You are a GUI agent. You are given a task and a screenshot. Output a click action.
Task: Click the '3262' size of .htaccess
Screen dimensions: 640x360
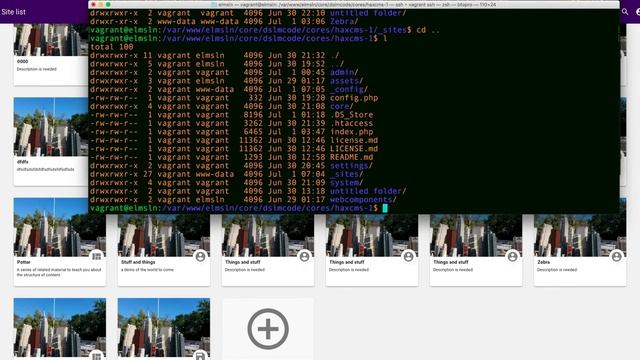[253, 123]
